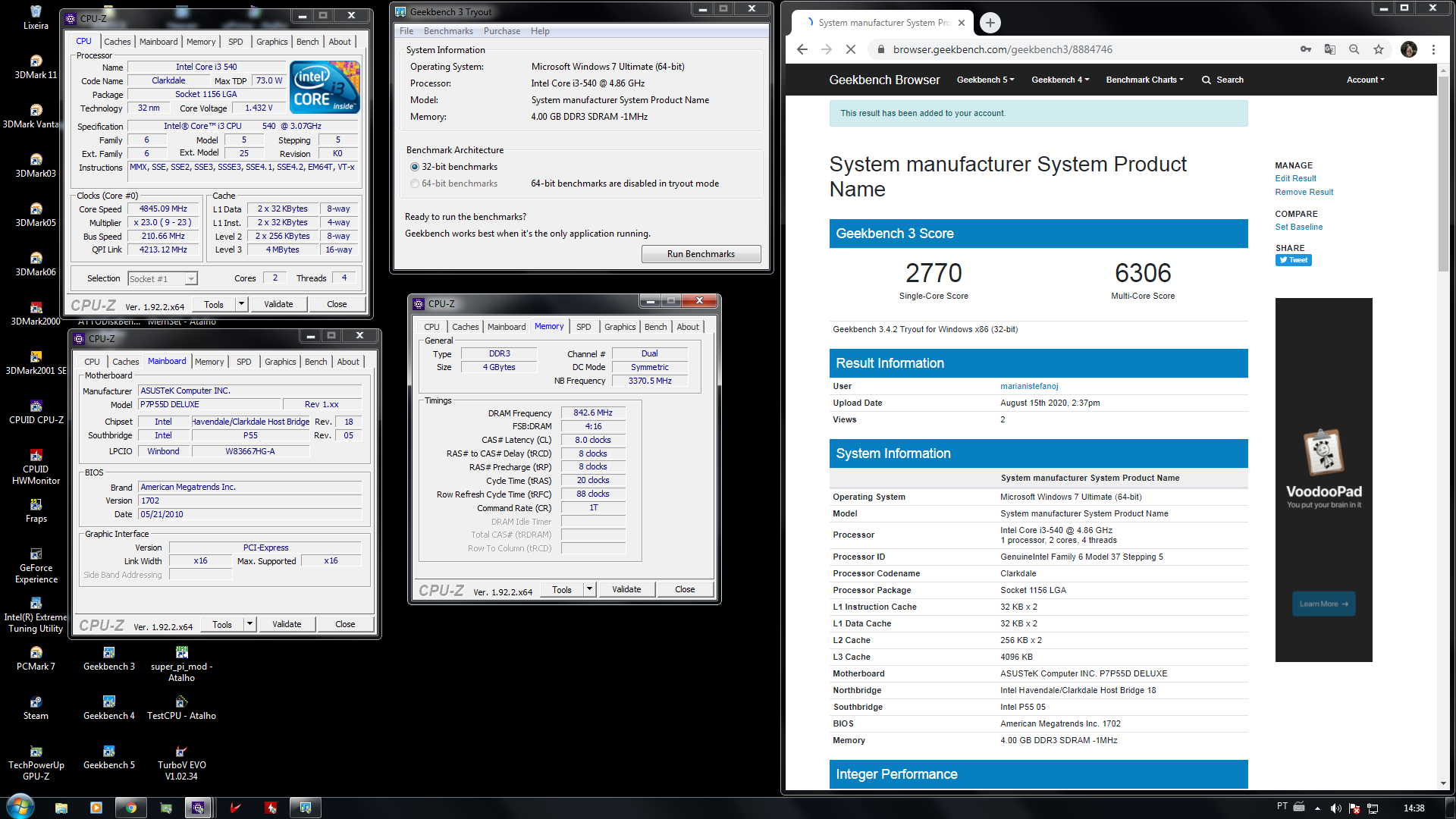The width and height of the screenshot is (1456, 819).
Task: Stop loading the page in Chrome
Action: [851, 49]
